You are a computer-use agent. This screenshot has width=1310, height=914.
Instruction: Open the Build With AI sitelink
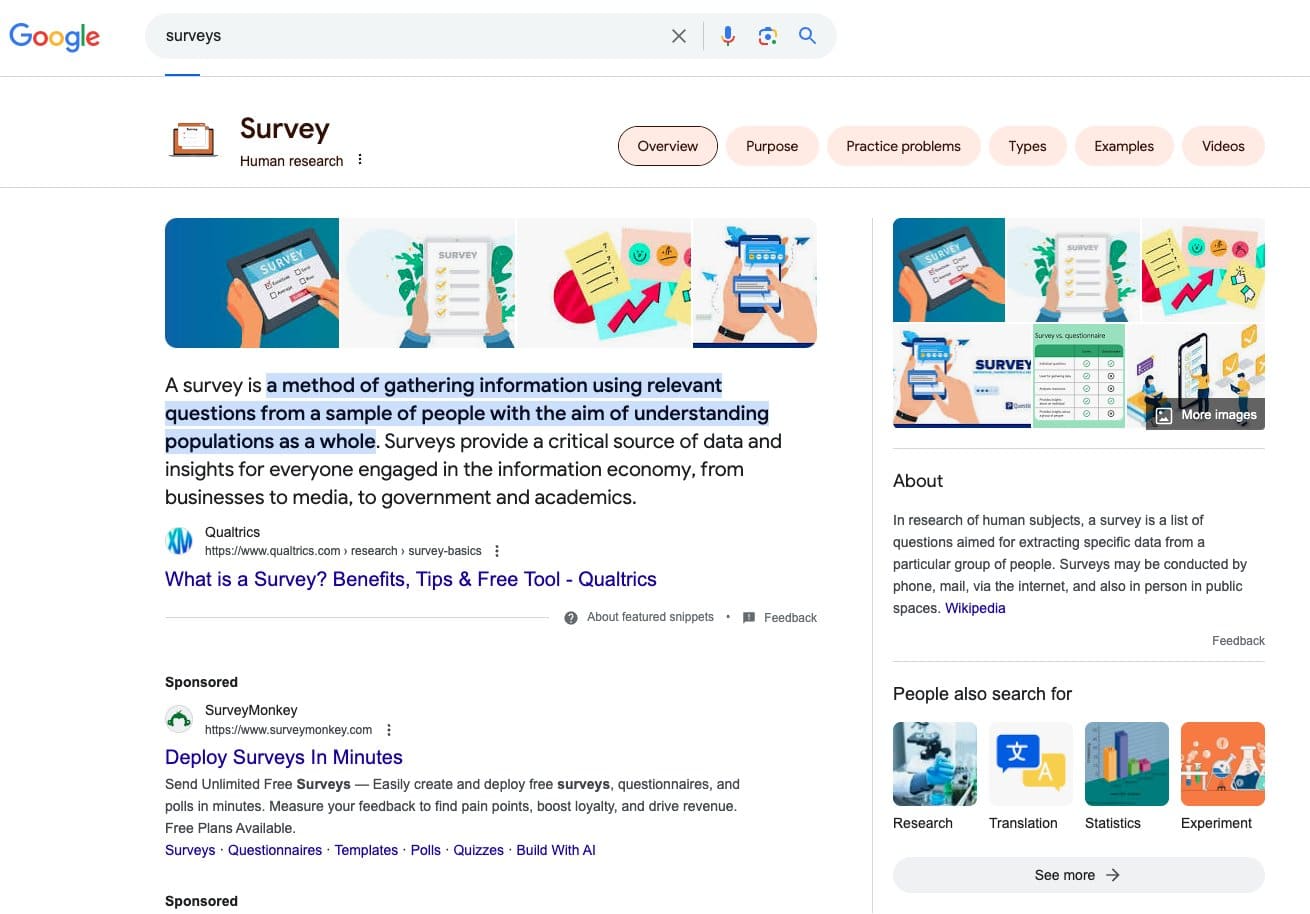click(x=556, y=850)
